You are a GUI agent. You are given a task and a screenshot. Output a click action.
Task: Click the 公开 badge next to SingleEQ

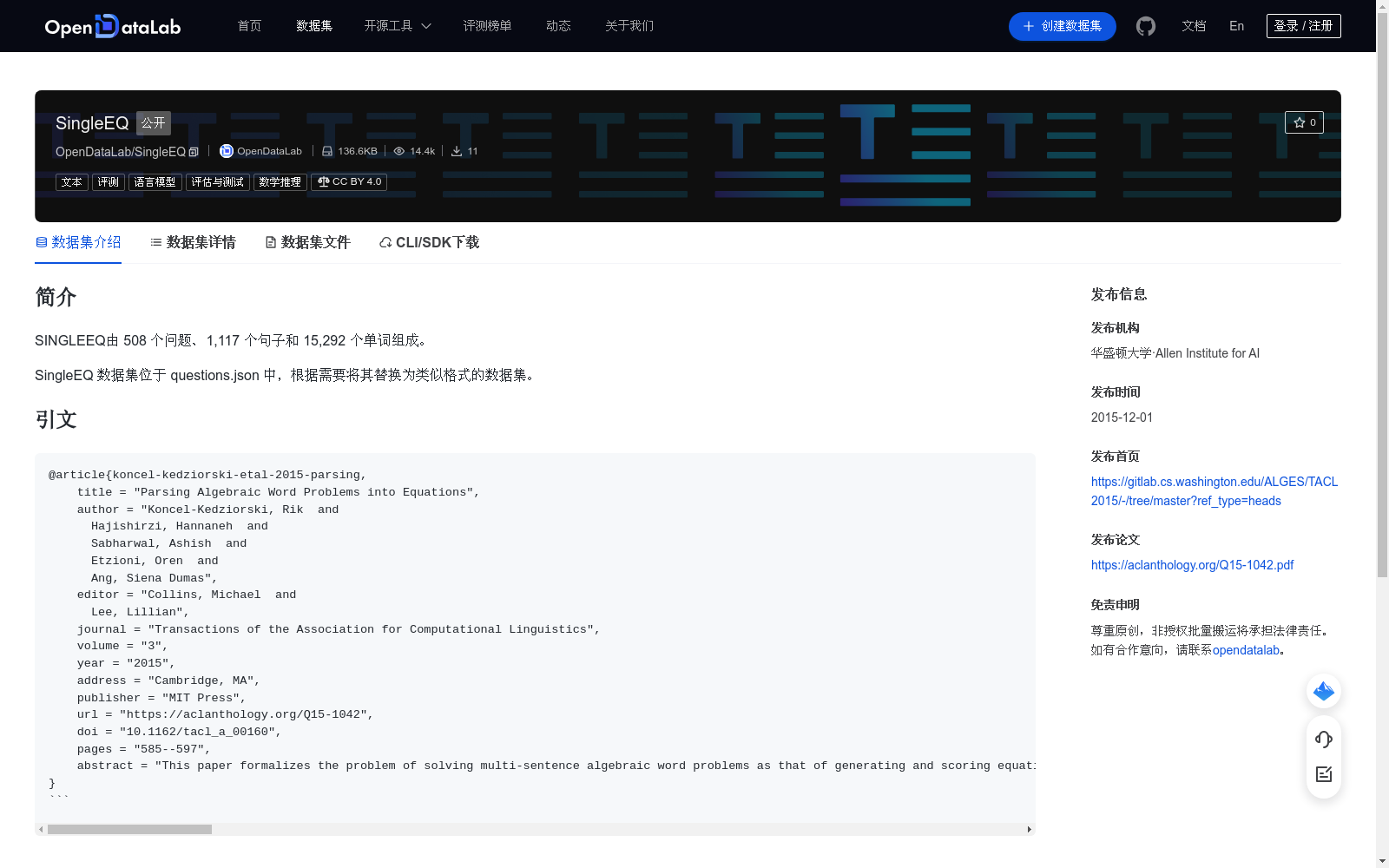tap(154, 123)
